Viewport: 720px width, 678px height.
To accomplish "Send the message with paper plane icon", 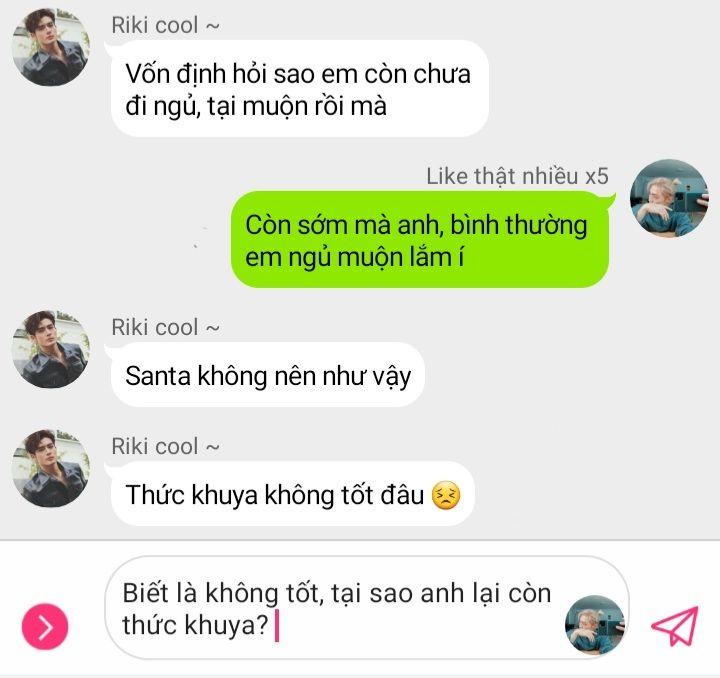I will pyautogui.click(x=675, y=625).
